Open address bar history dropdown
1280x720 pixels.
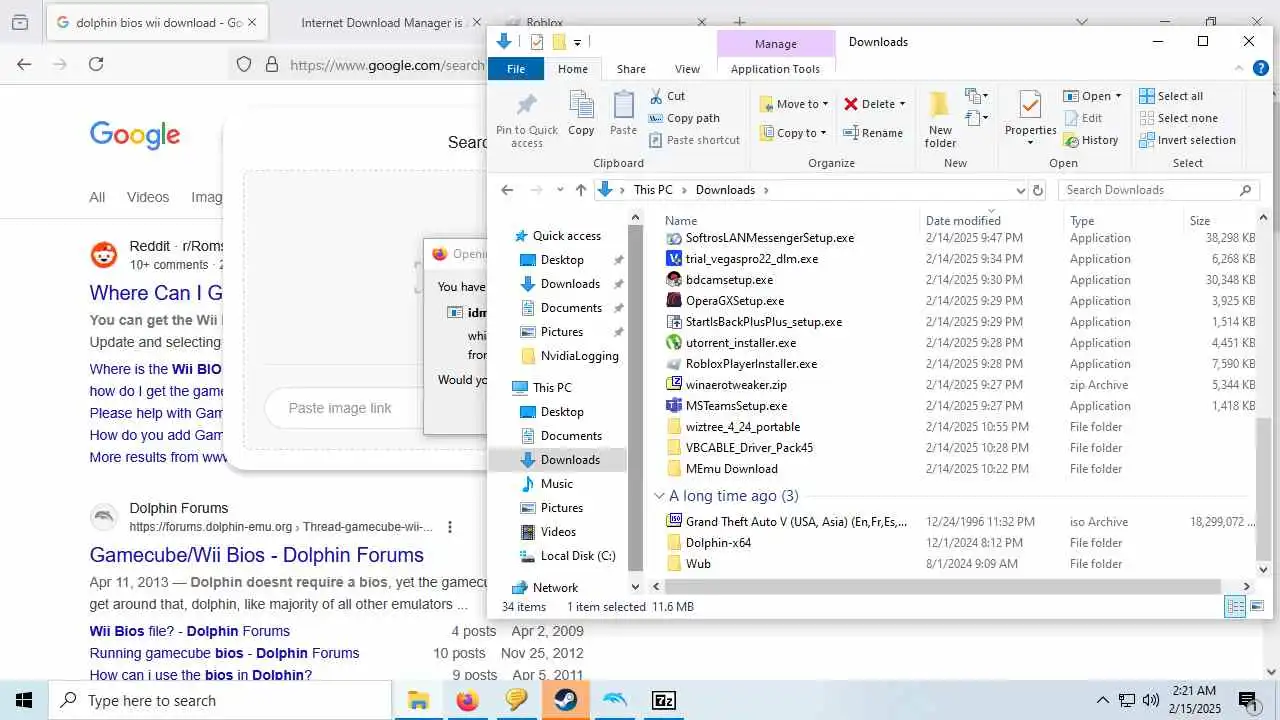(x=1020, y=190)
